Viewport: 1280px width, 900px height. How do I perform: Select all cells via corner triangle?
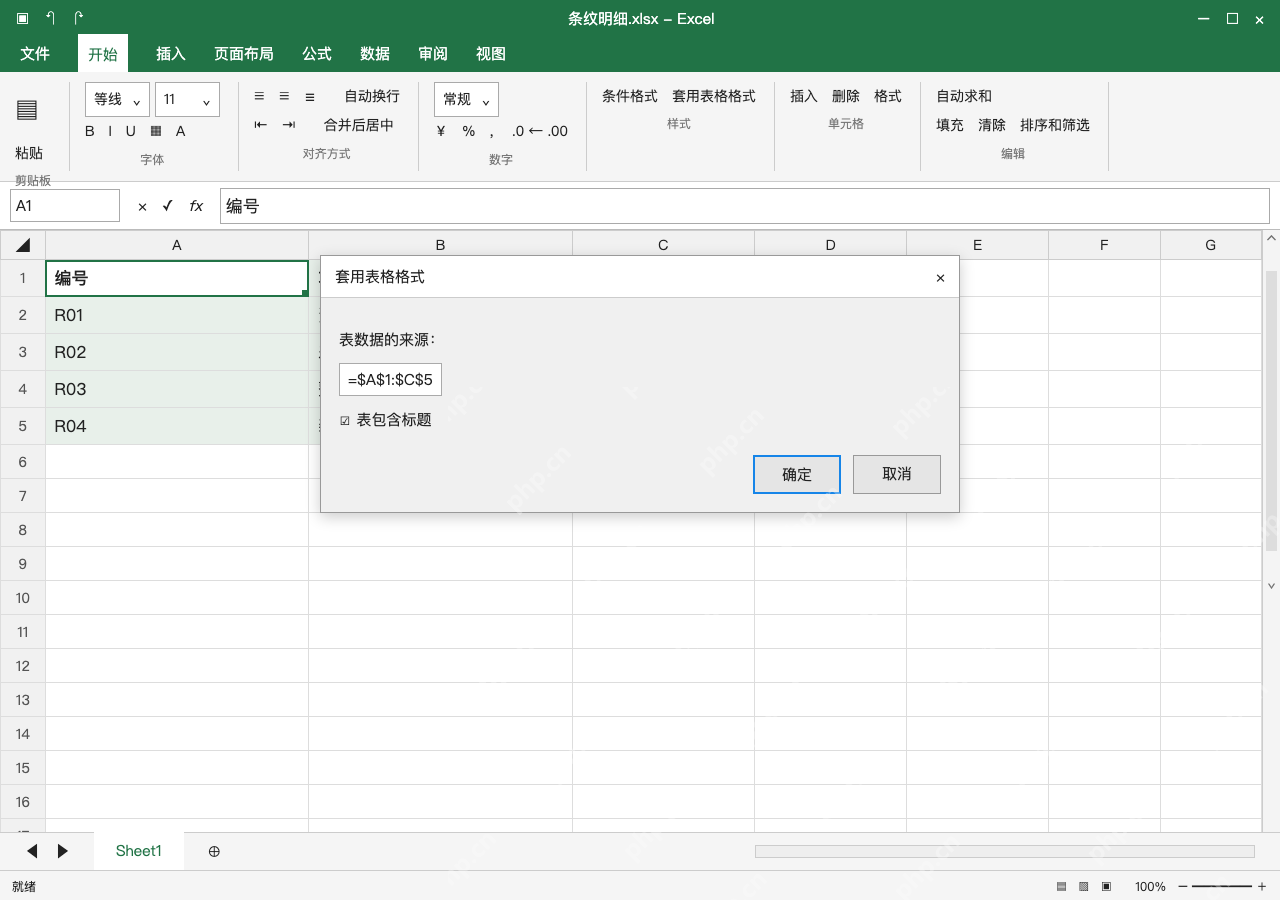(x=23, y=245)
